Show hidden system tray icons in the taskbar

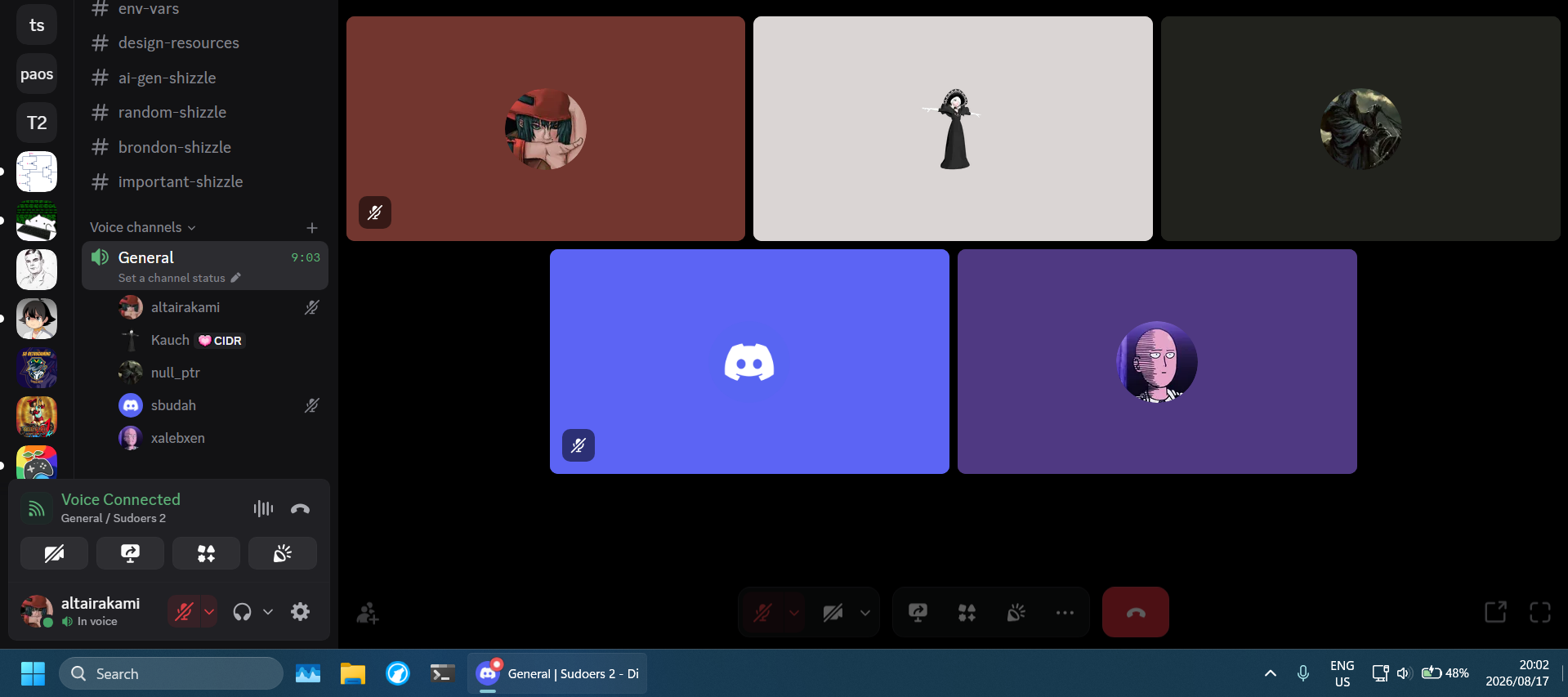(x=1270, y=673)
